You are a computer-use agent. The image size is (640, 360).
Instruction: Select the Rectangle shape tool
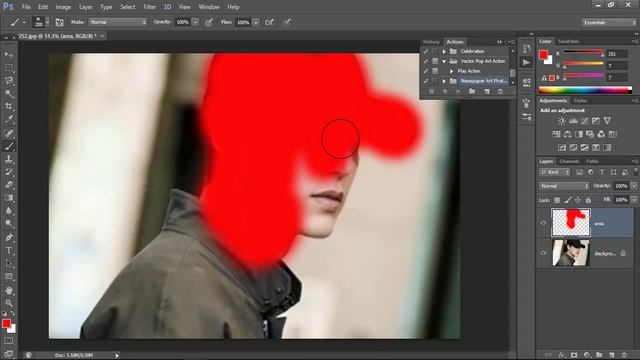pos(9,277)
